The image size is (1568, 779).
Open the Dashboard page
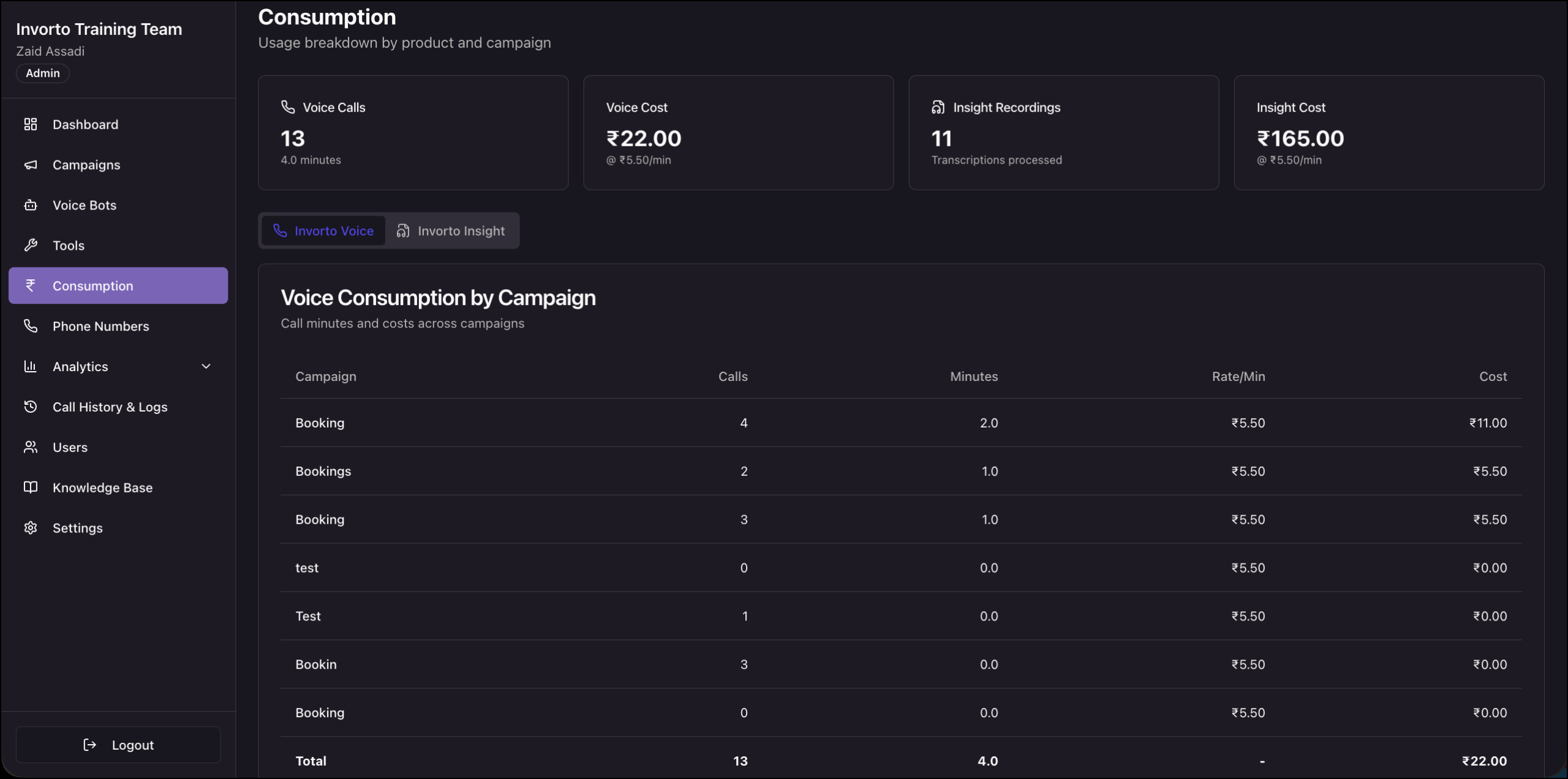(118, 124)
